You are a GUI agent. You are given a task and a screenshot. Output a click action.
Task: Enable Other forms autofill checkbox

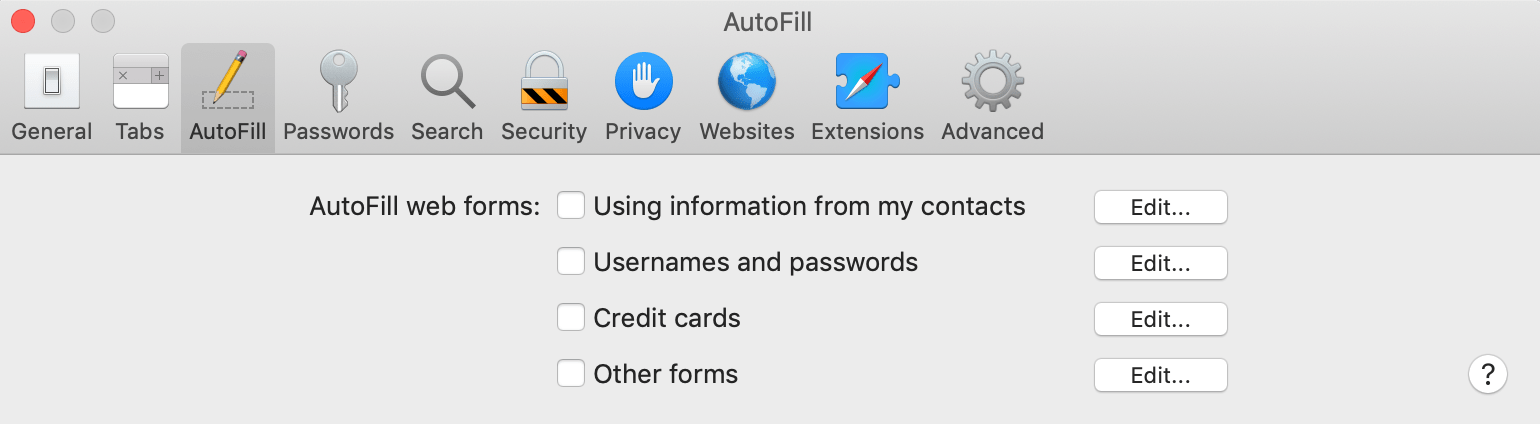pyautogui.click(x=571, y=374)
